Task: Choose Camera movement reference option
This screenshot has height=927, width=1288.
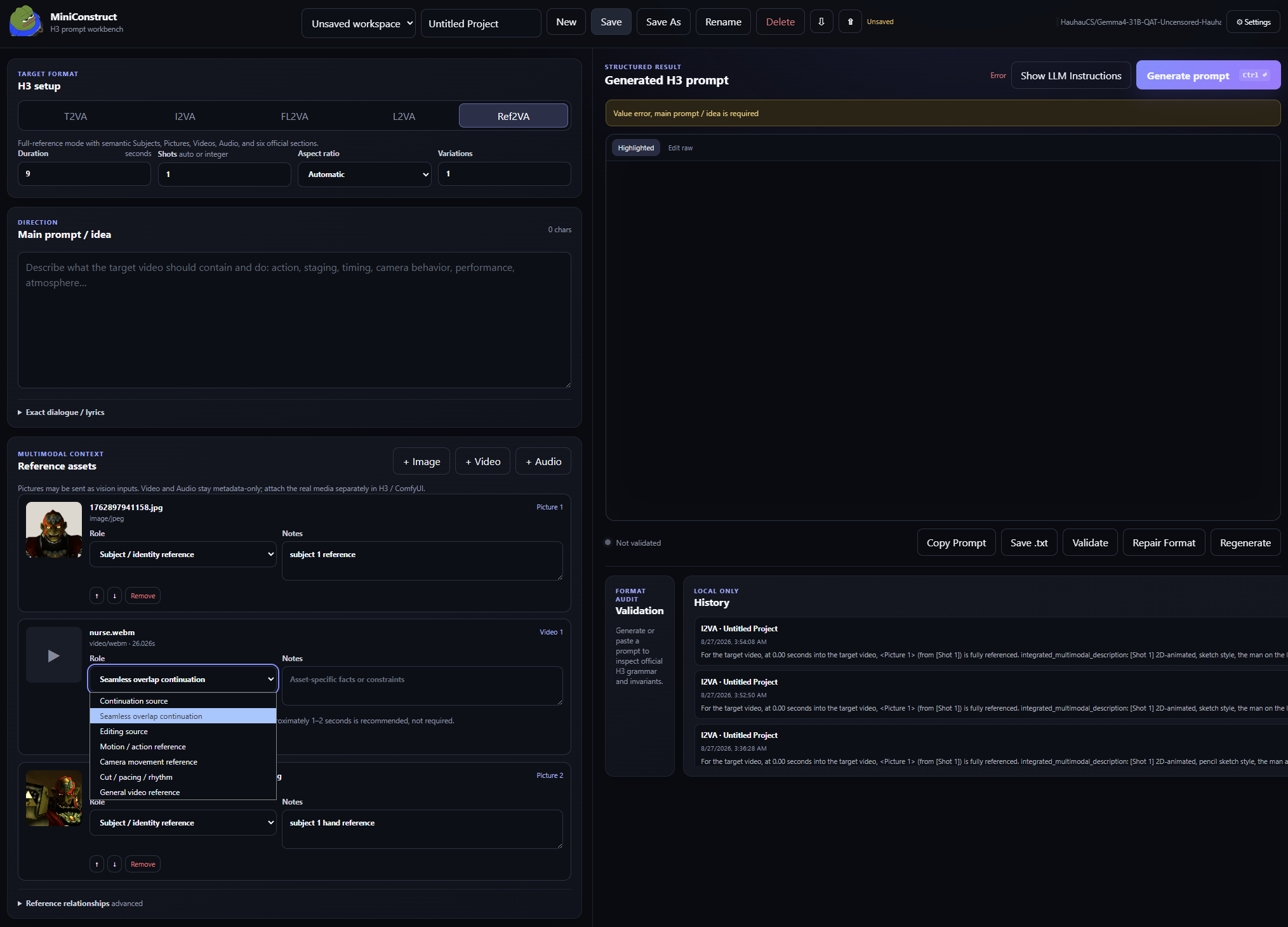Action: pyautogui.click(x=183, y=762)
